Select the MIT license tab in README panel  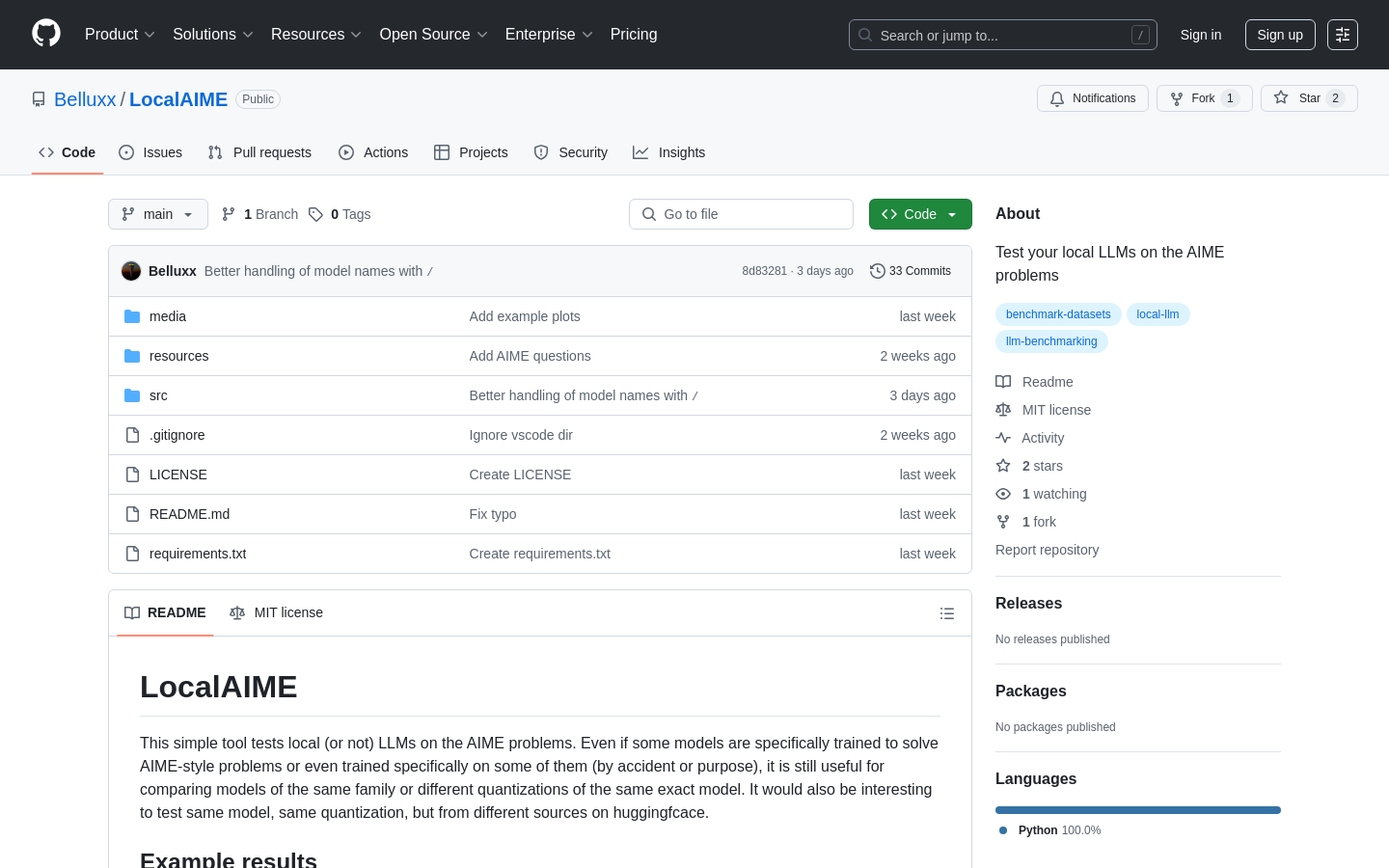(x=276, y=612)
